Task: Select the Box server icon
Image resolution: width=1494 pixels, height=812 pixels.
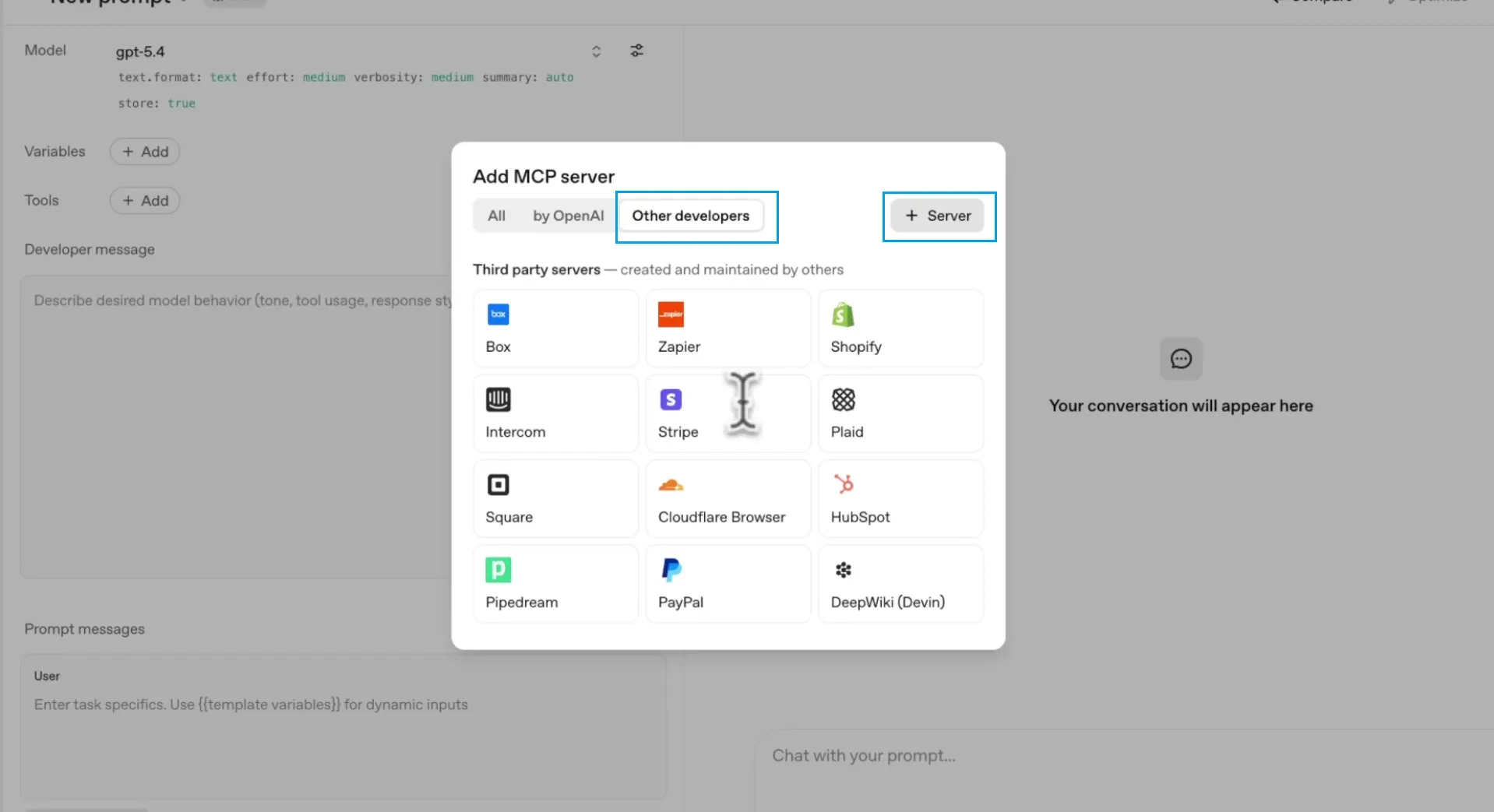Action: (555, 328)
